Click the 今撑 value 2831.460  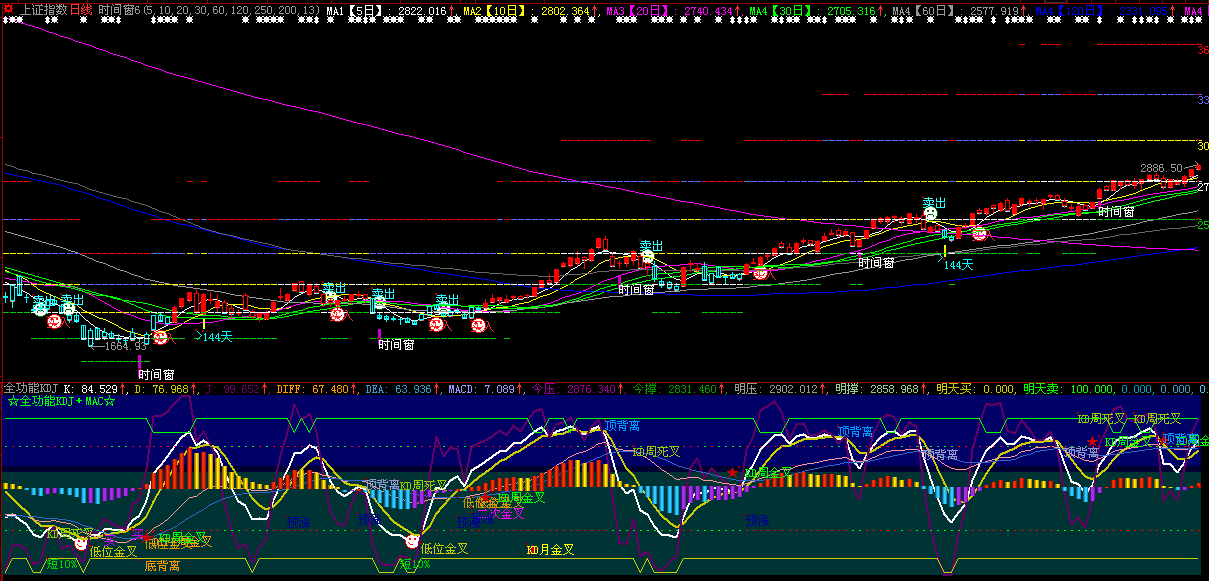[x=692, y=388]
